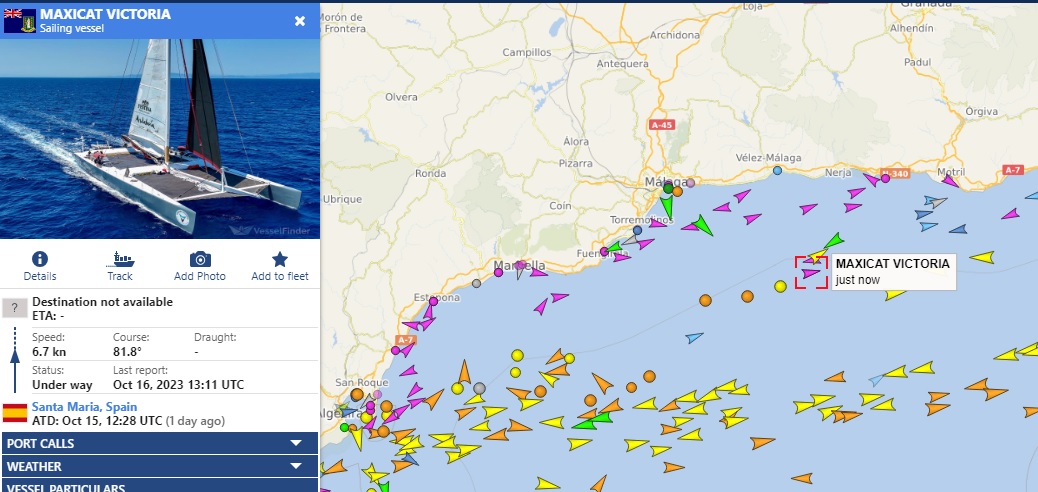Click the gray circle marker west of Marbella
The image size is (1038, 492).
pyautogui.click(x=476, y=283)
